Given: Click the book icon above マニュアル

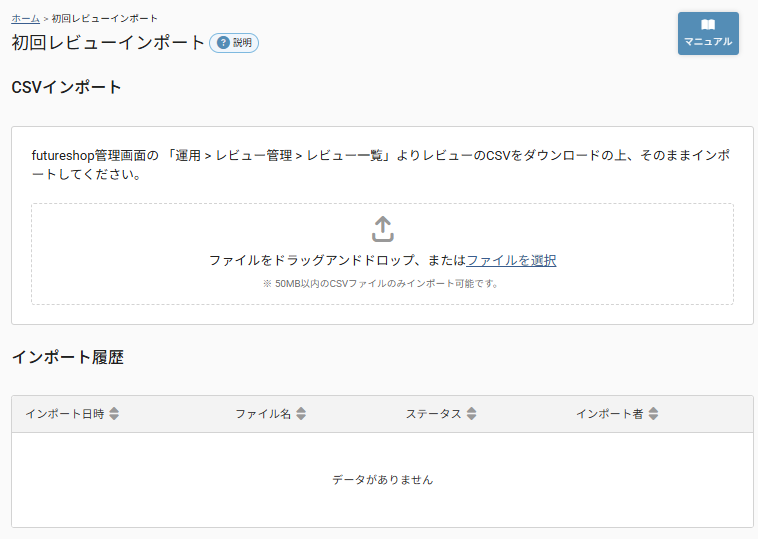Looking at the screenshot, I should point(708,24).
